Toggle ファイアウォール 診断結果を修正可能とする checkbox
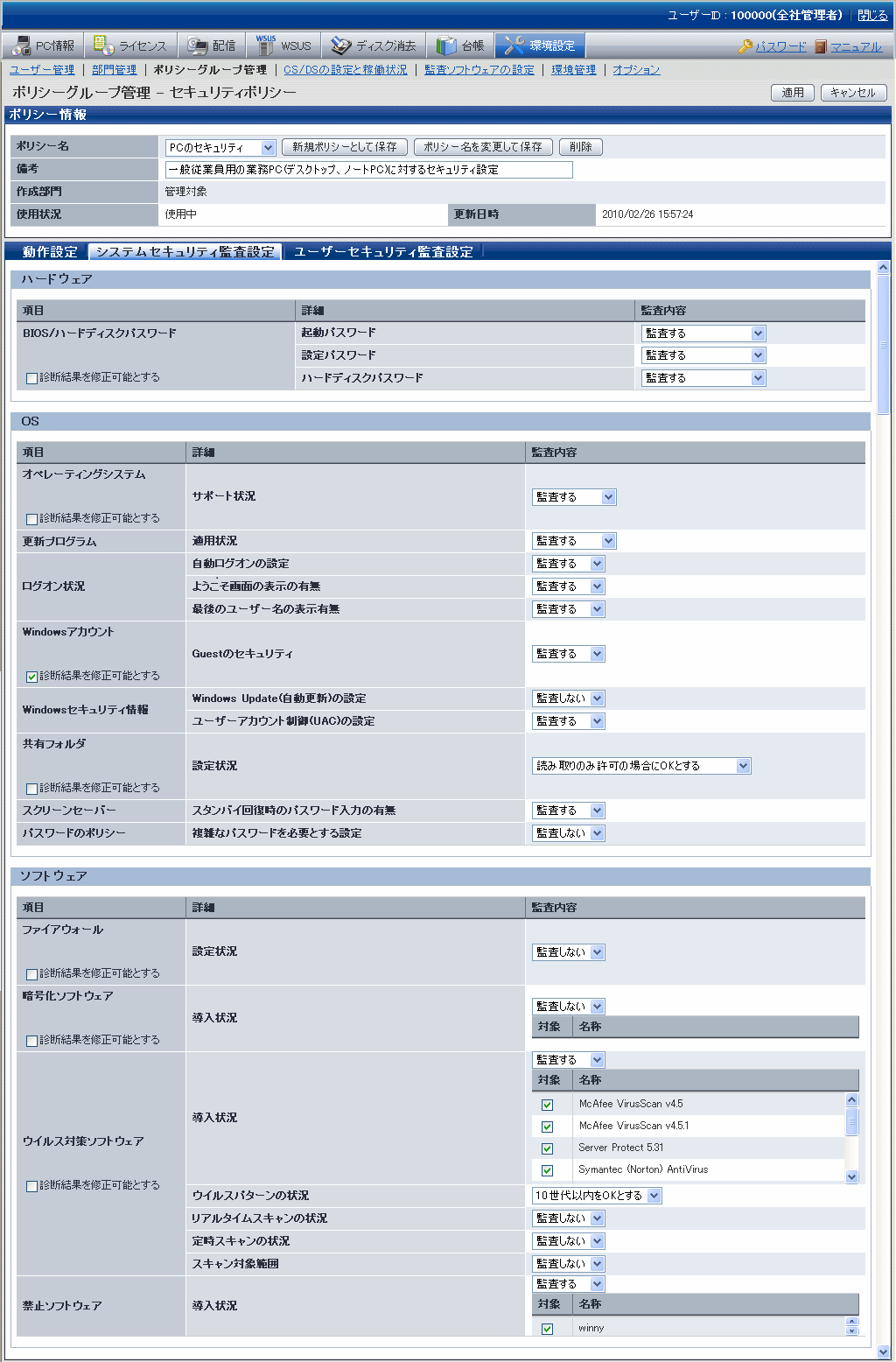The width and height of the screenshot is (896, 1362). pyautogui.click(x=32, y=974)
